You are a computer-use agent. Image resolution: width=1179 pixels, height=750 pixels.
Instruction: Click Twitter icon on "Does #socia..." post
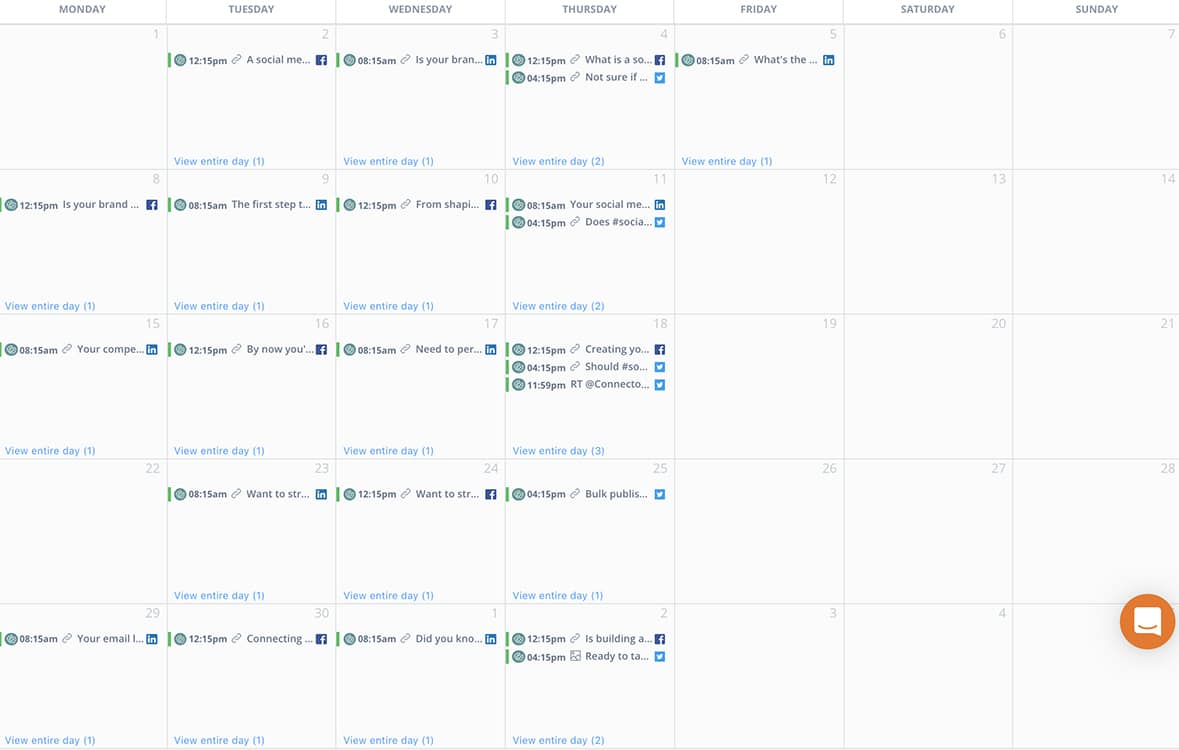659,222
